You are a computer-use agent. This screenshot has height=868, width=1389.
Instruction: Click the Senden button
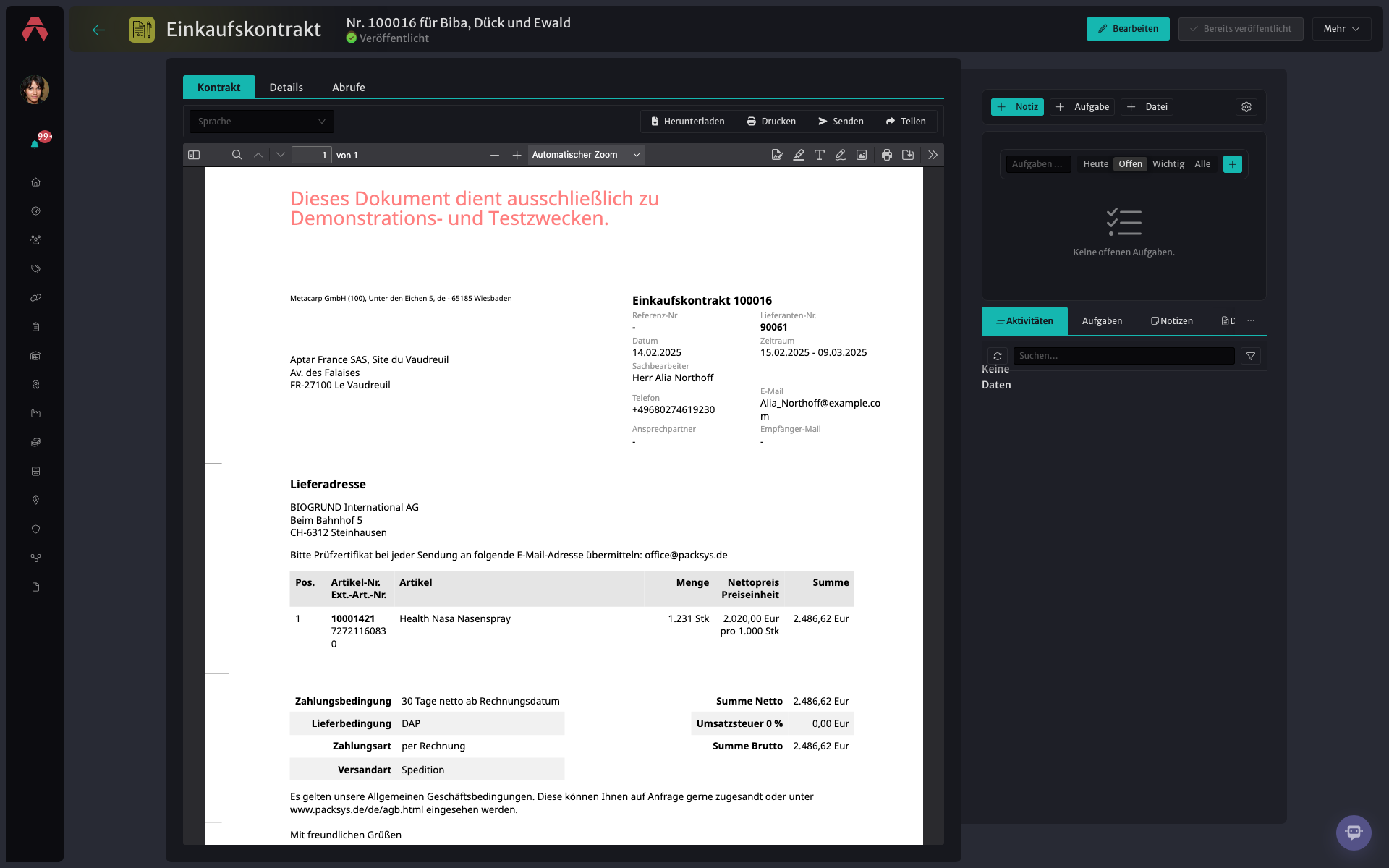point(841,122)
